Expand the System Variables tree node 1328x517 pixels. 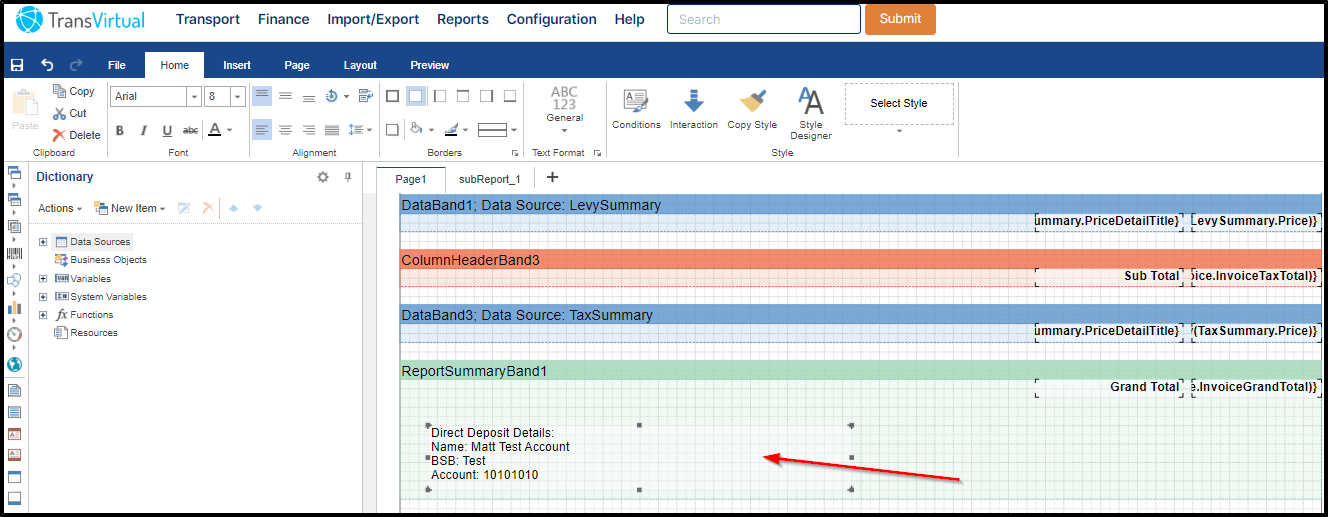click(x=43, y=297)
